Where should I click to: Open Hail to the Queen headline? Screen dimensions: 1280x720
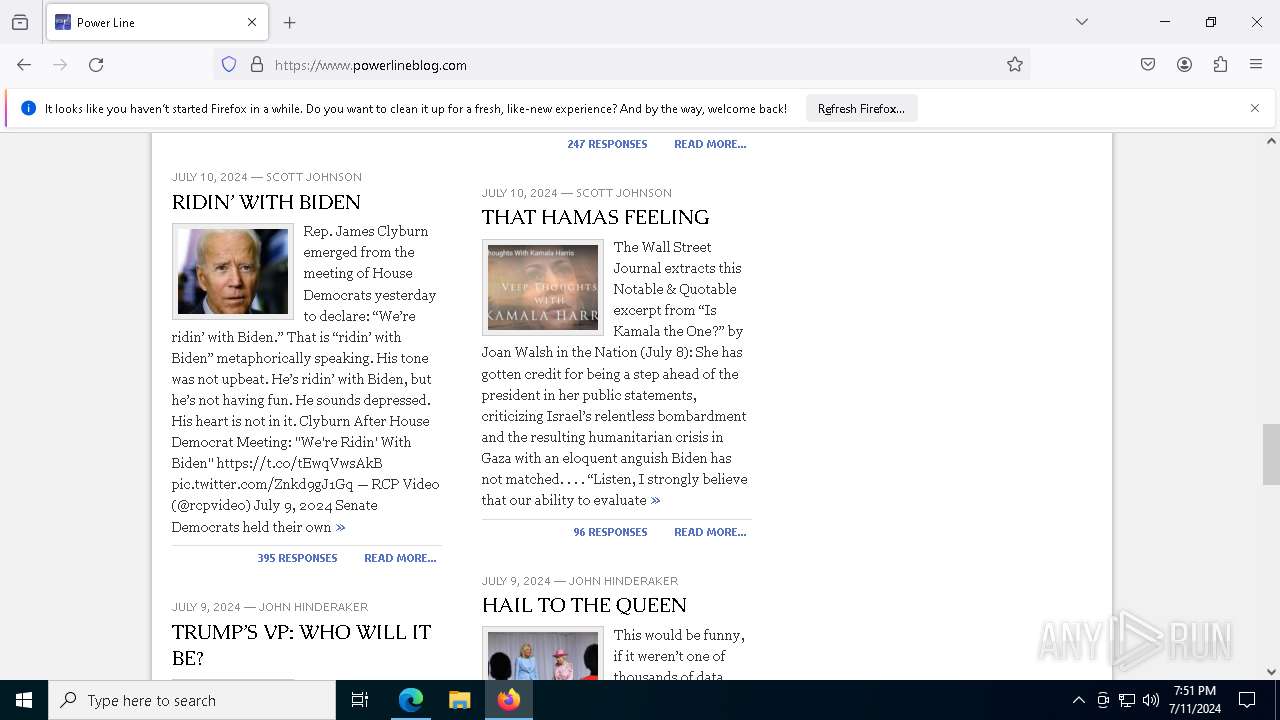584,606
